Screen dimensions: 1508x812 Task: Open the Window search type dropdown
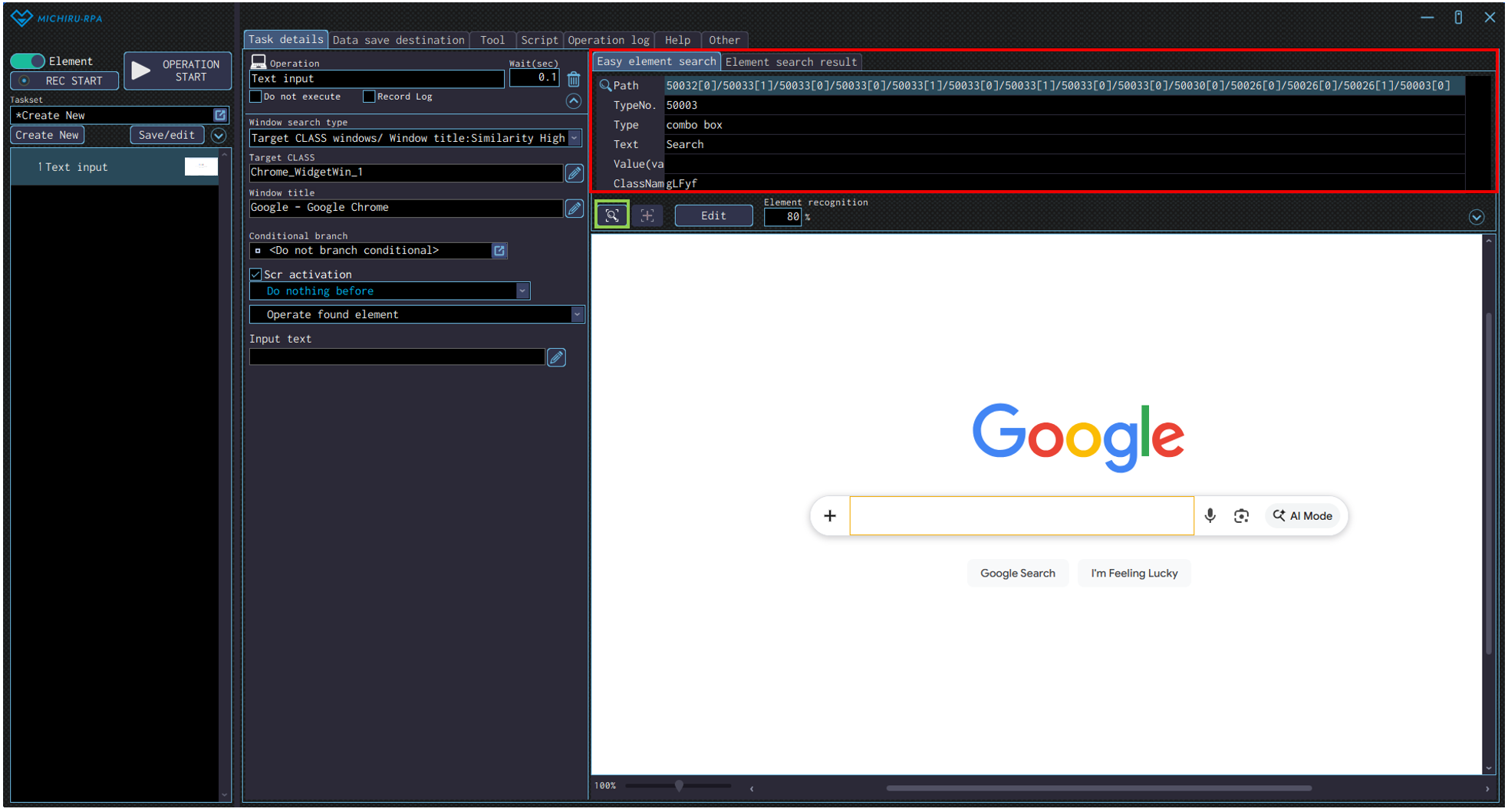(575, 138)
